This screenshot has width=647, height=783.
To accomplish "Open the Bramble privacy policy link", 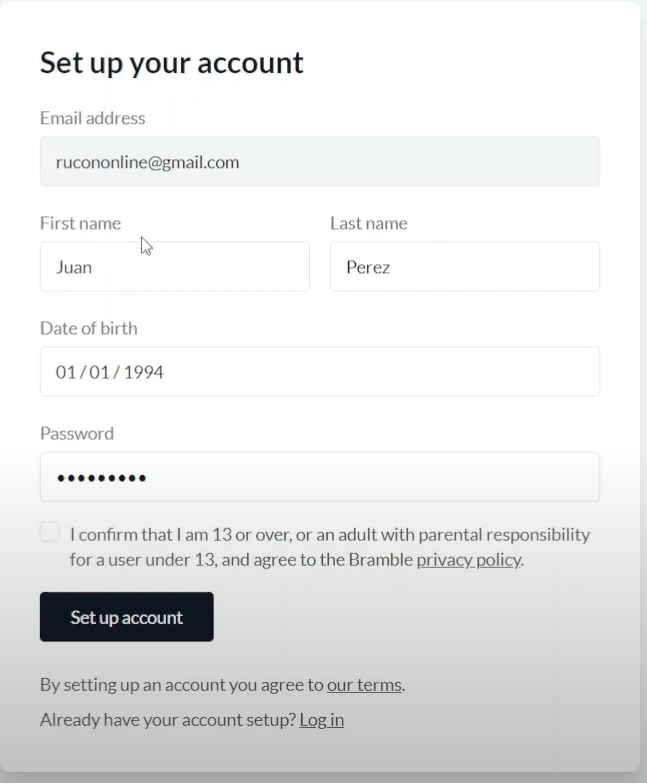I will coord(468,560).
